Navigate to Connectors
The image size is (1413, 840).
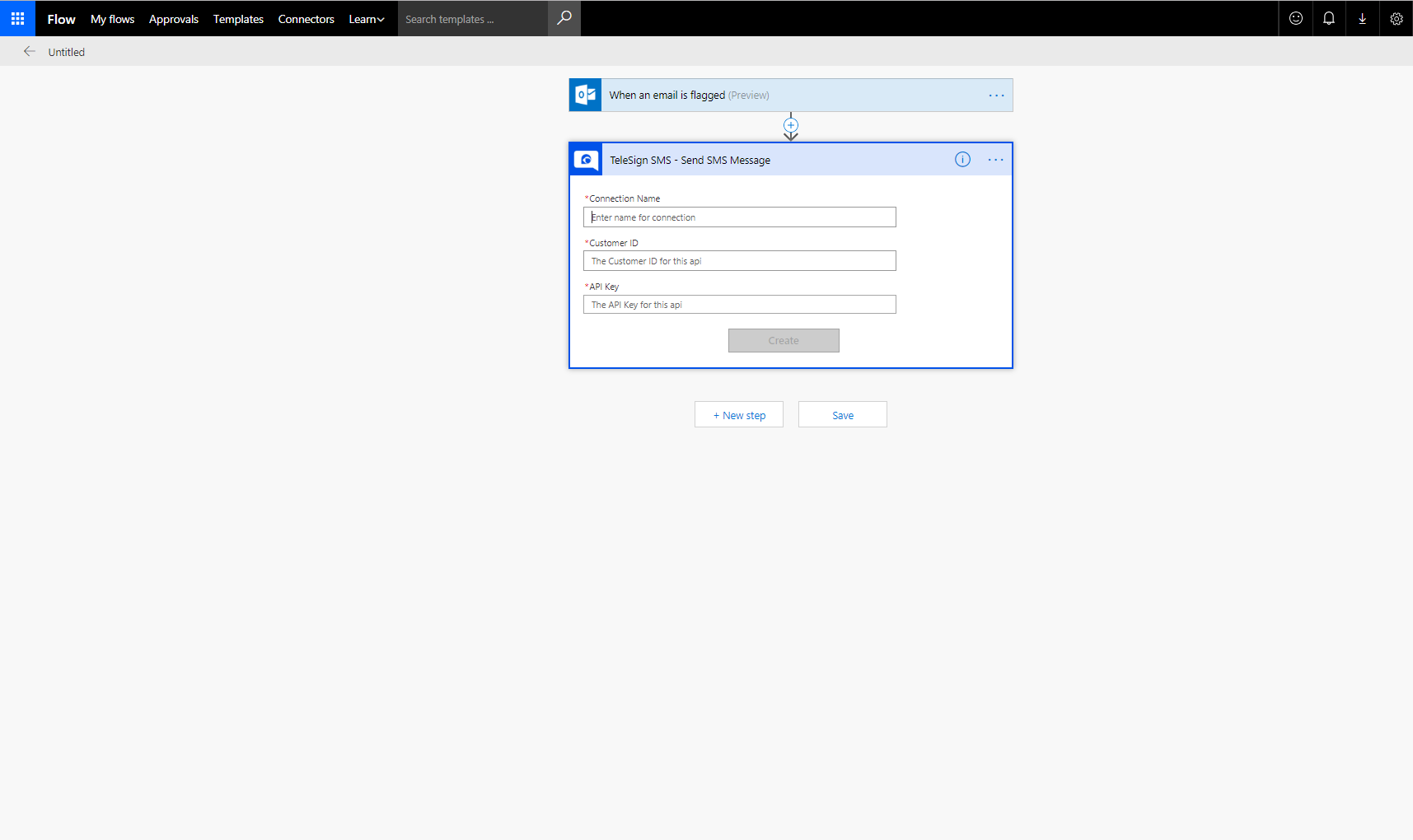[x=306, y=19]
